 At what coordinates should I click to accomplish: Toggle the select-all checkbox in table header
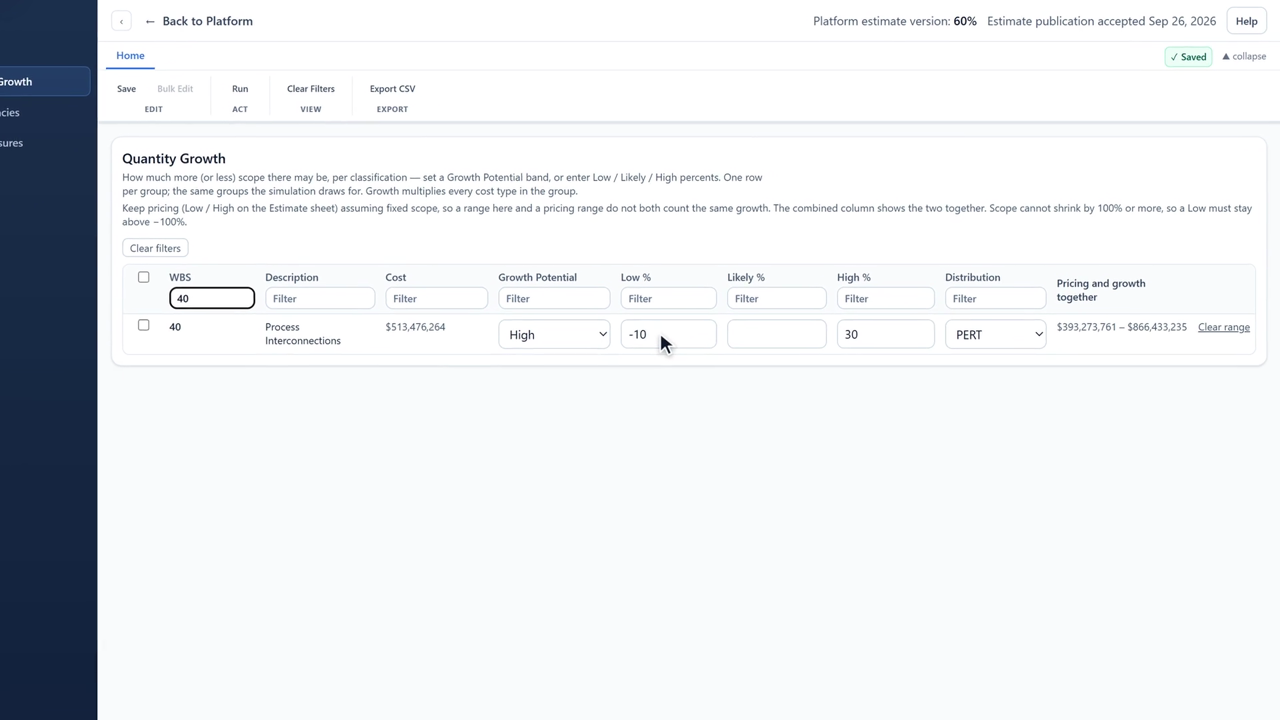click(143, 277)
